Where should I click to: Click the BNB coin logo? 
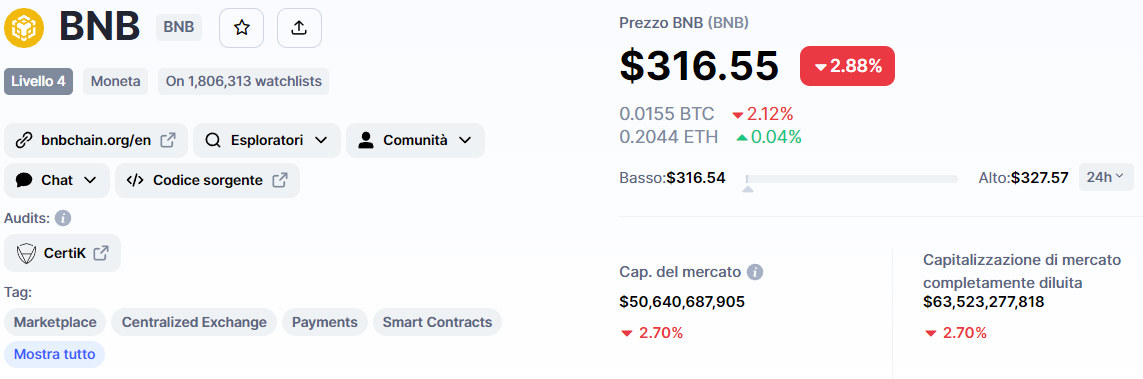point(25,28)
